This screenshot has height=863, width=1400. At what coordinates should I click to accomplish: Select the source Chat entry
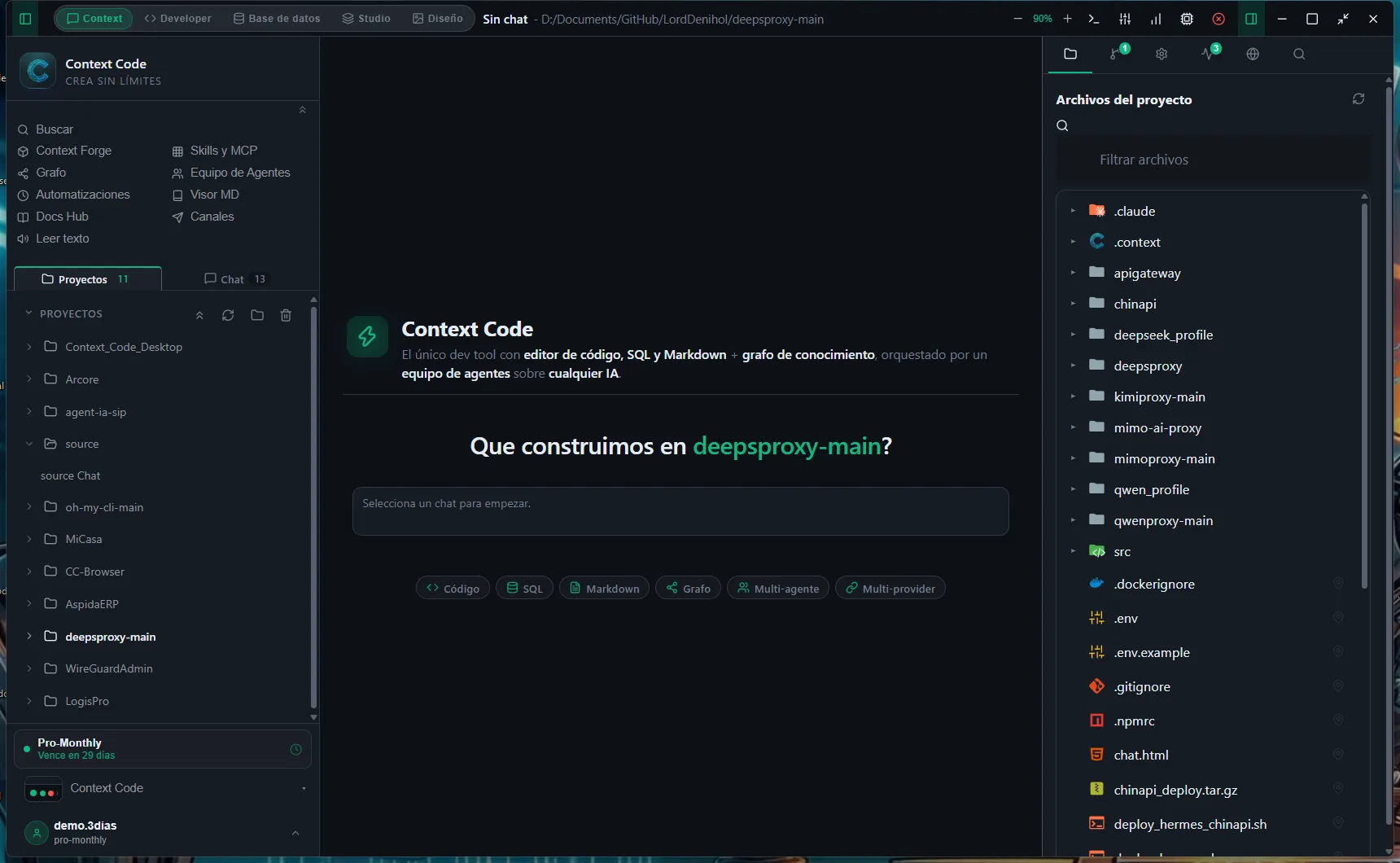click(x=71, y=475)
